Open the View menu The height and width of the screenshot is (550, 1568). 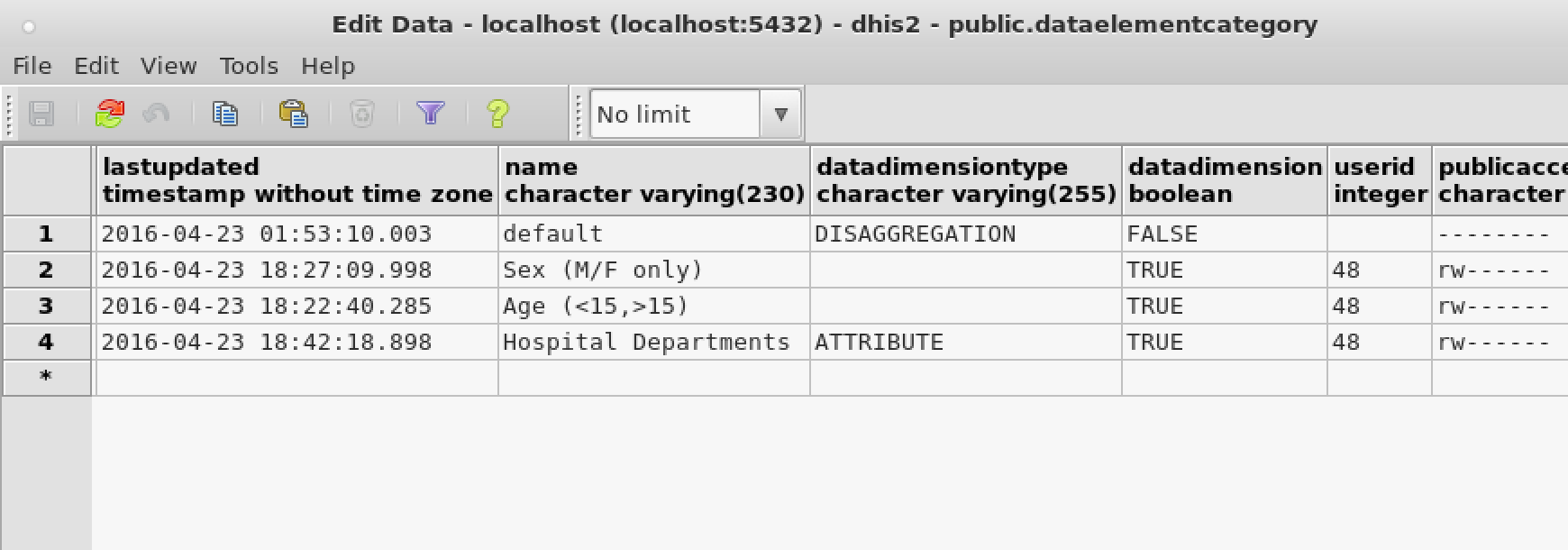tap(169, 66)
